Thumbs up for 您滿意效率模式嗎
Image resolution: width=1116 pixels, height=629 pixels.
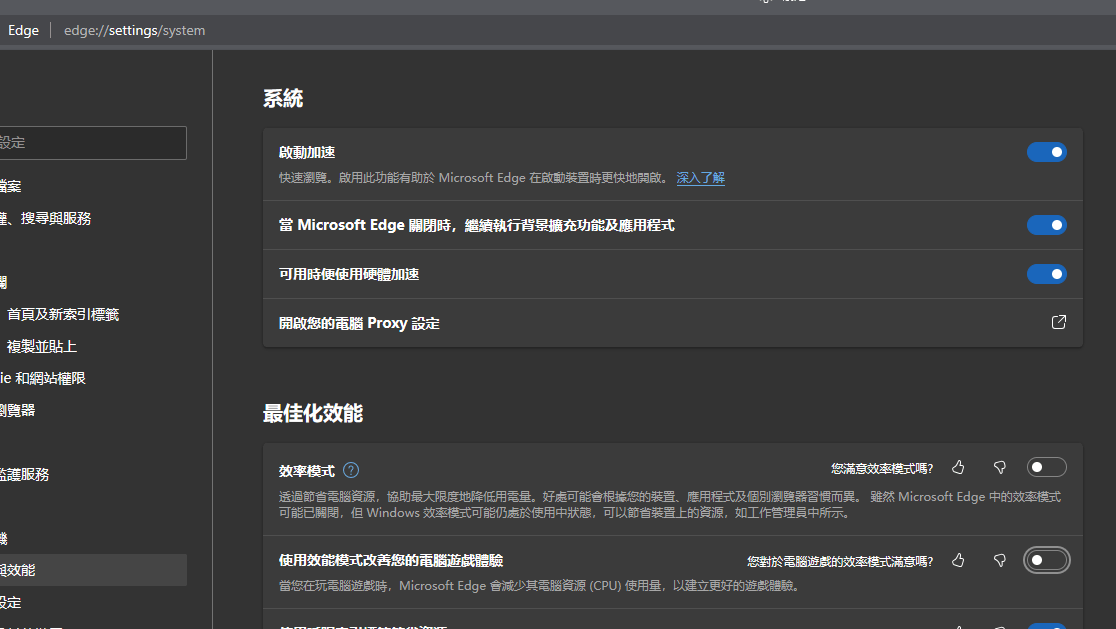958,467
